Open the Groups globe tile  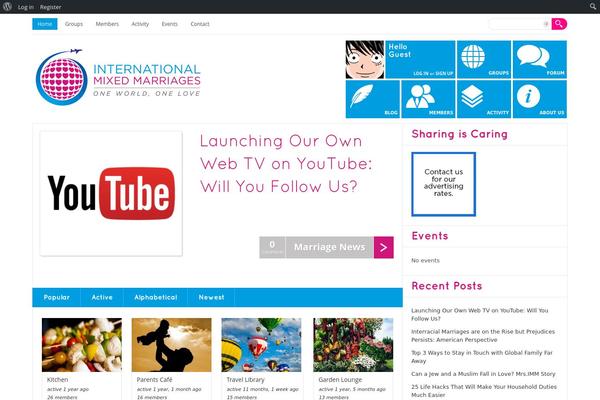click(484, 59)
